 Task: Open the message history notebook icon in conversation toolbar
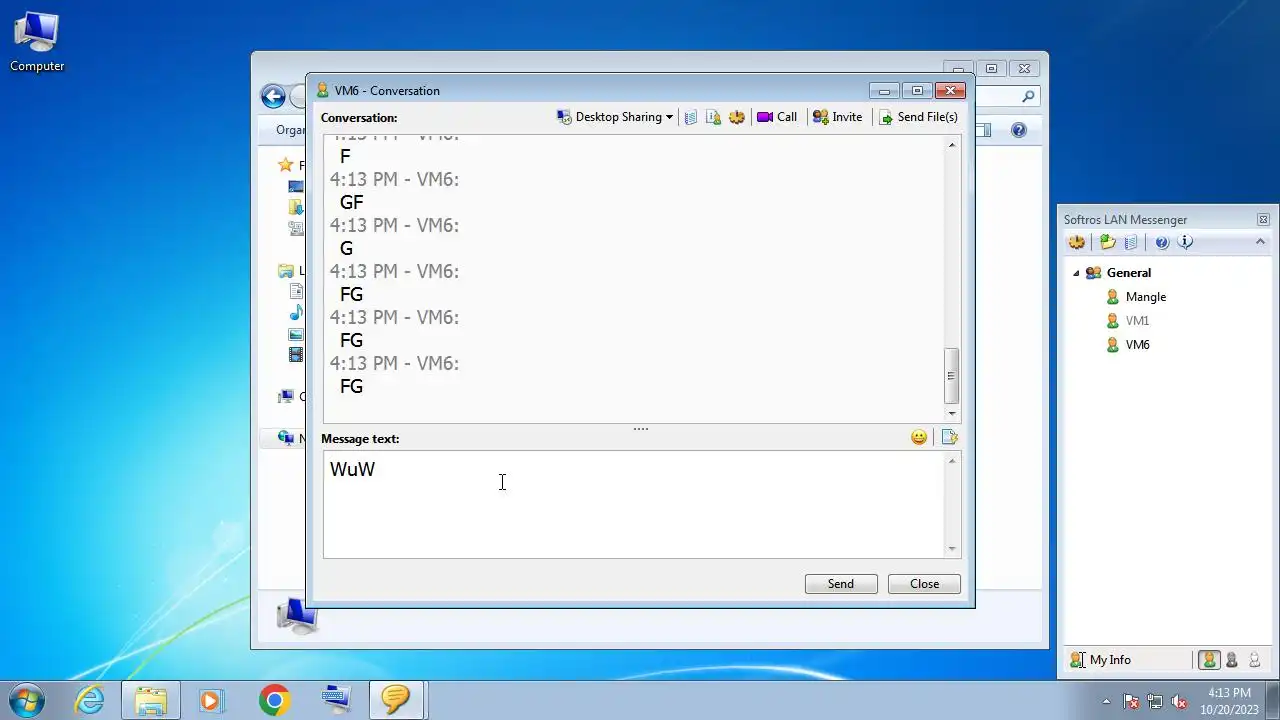coord(690,117)
